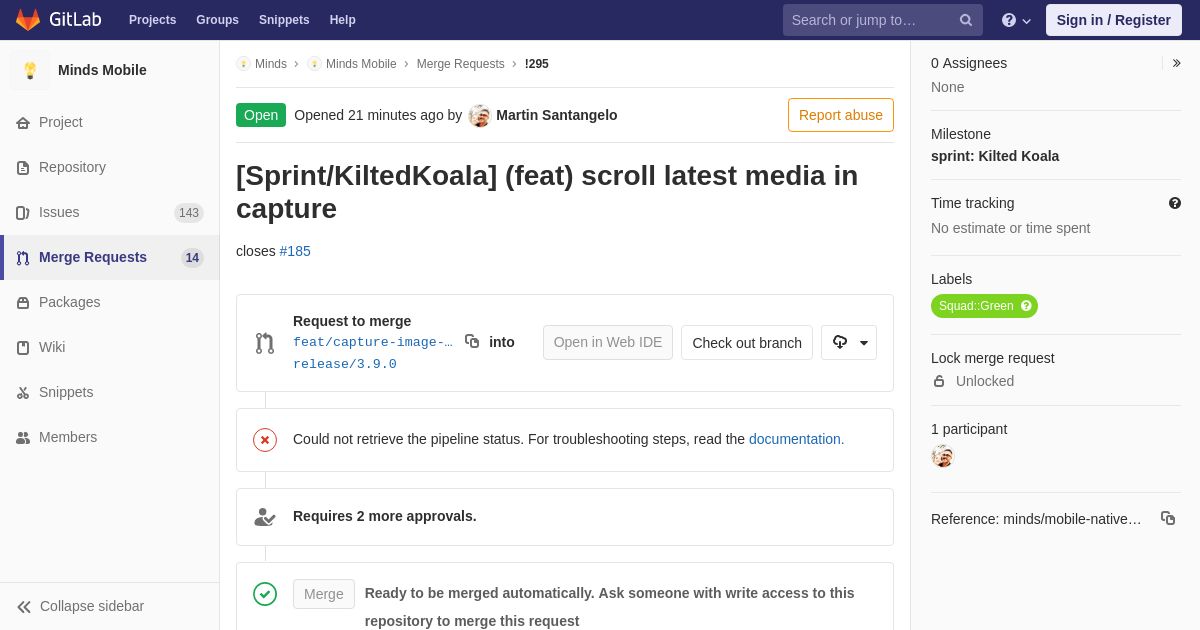
Task: Copy the source branch name
Action: pyautogui.click(x=472, y=342)
